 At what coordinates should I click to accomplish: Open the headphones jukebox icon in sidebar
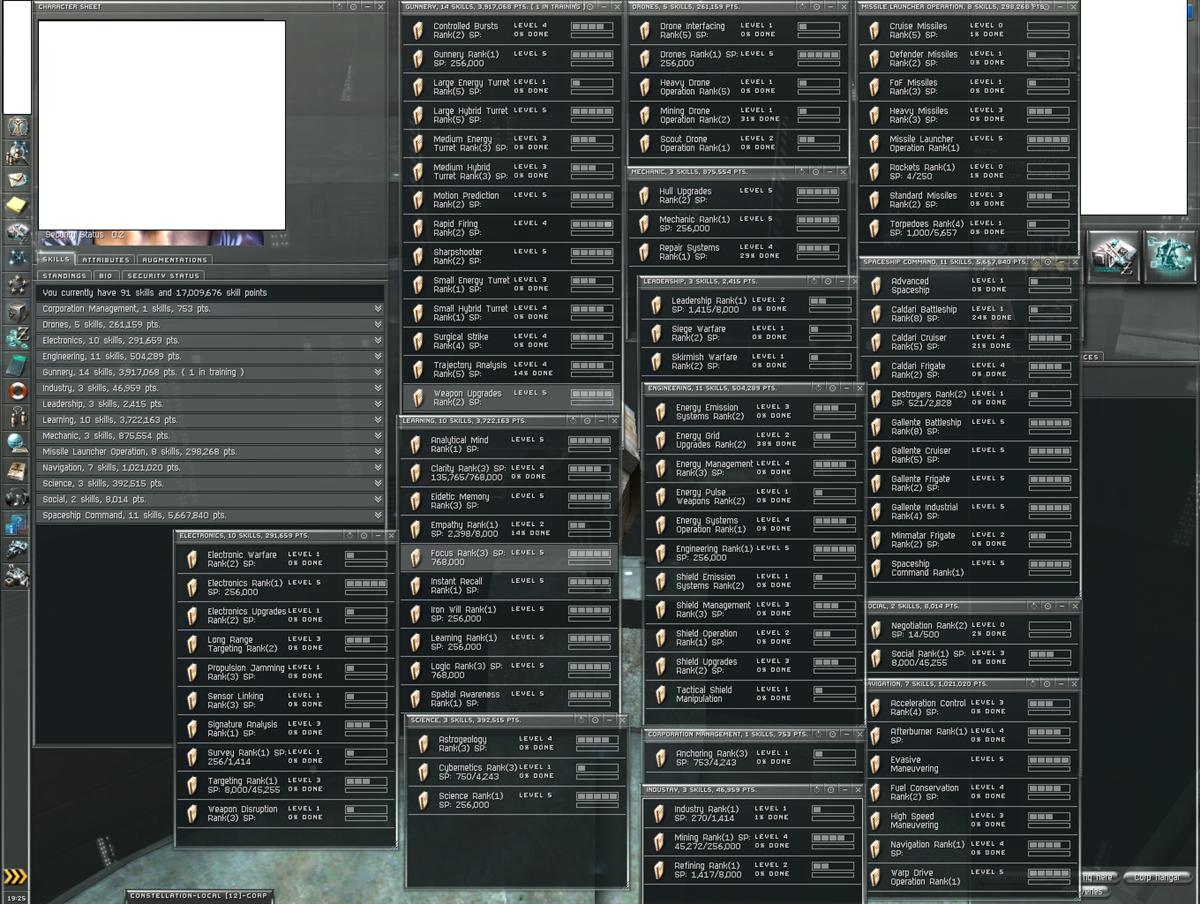click(17, 496)
